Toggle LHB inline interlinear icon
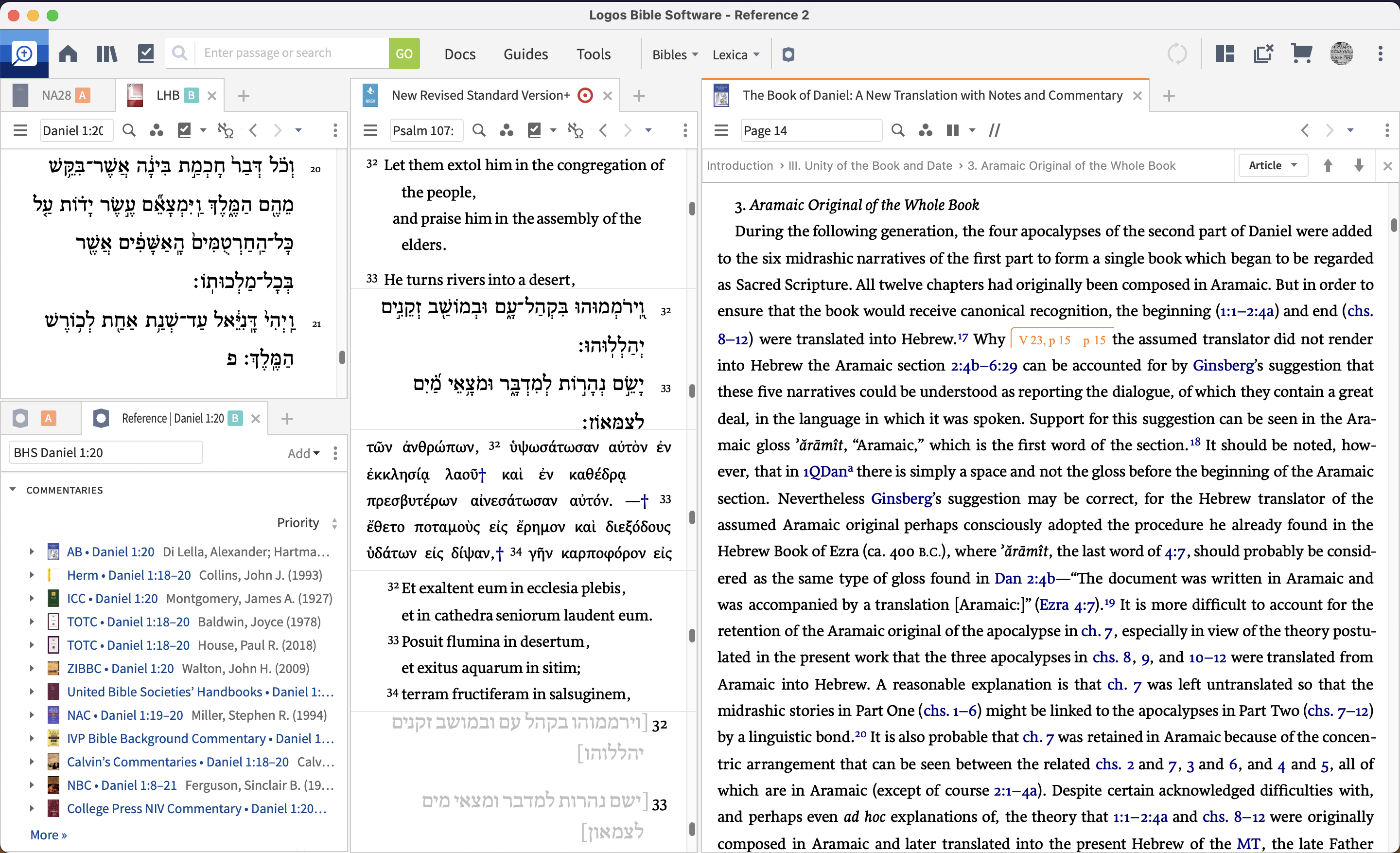Viewport: 1400px width, 853px height. (226, 131)
